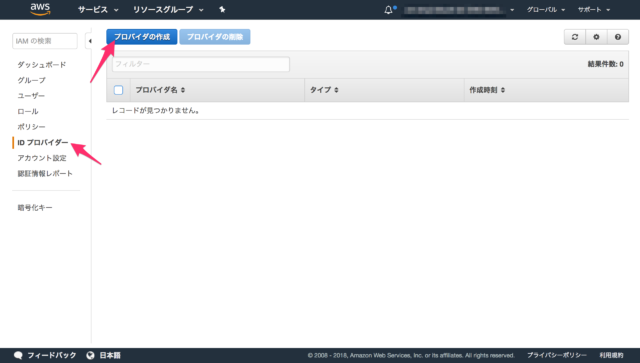Viewport: 640px width, 363px height.
Task: Sort by プロバイダ名 column
Action: (160, 90)
